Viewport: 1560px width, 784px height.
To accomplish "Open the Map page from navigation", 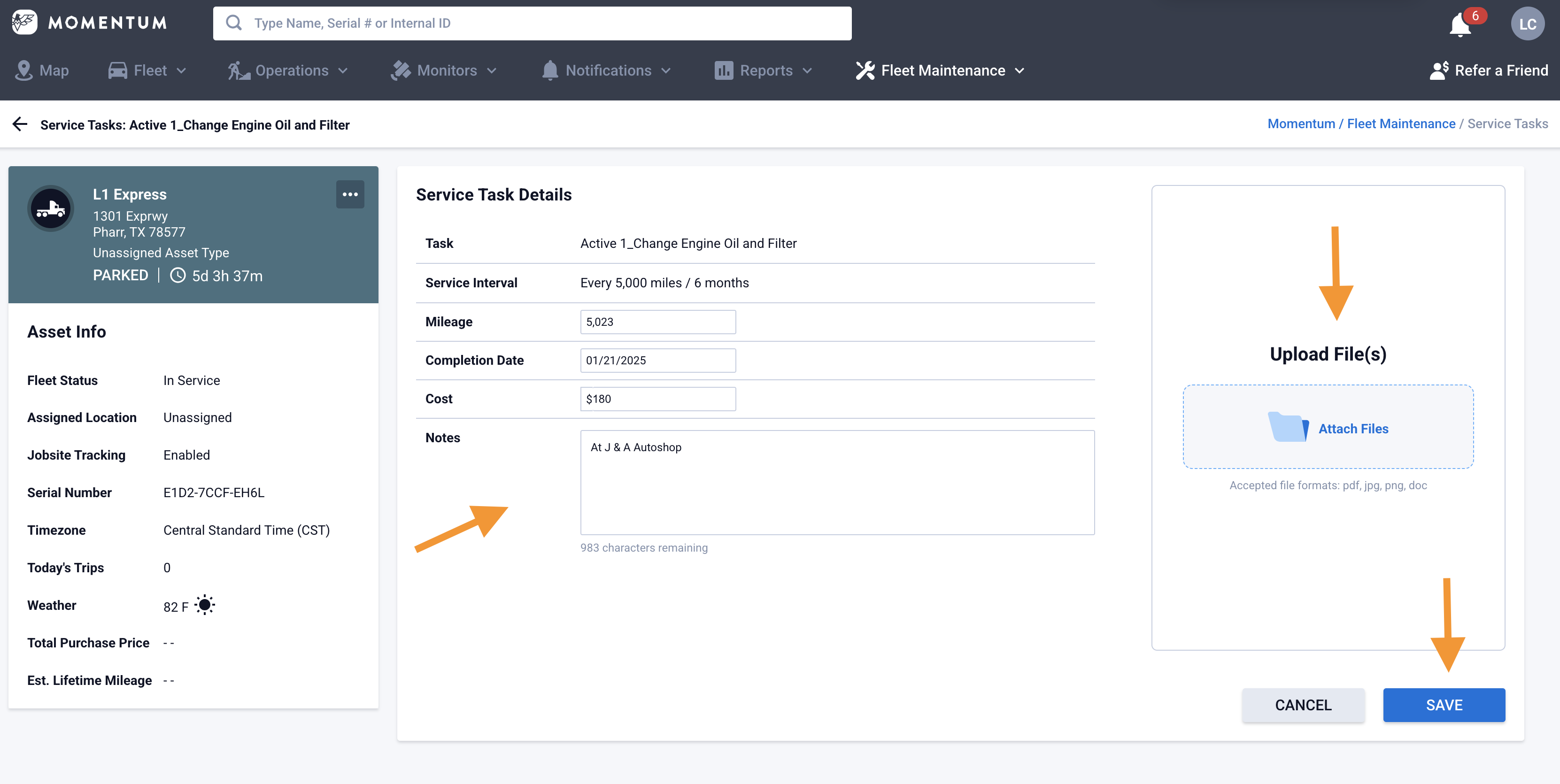I will pos(42,70).
